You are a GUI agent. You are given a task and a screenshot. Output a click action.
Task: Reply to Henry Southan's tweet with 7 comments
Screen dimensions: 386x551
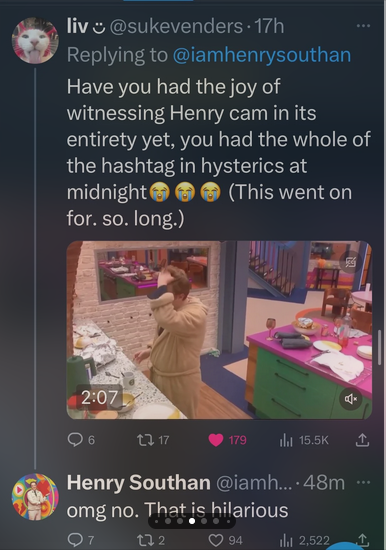(81, 539)
